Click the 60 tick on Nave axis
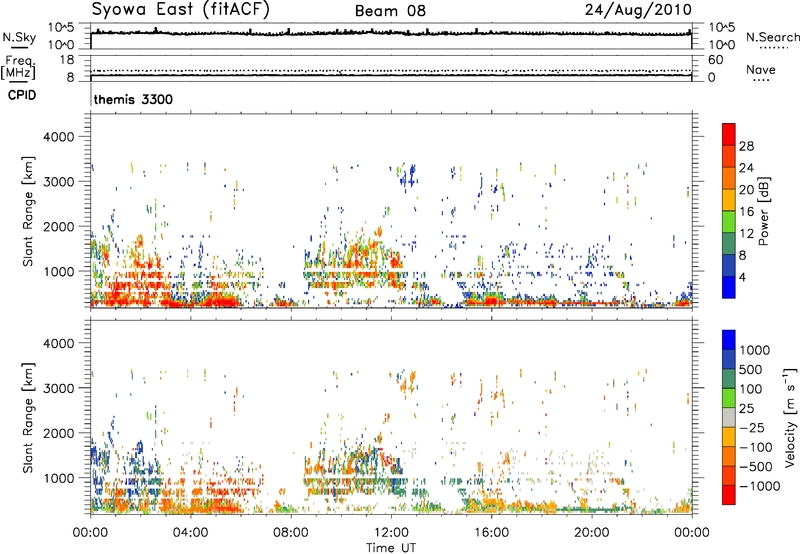This screenshot has width=800, height=554. click(715, 60)
